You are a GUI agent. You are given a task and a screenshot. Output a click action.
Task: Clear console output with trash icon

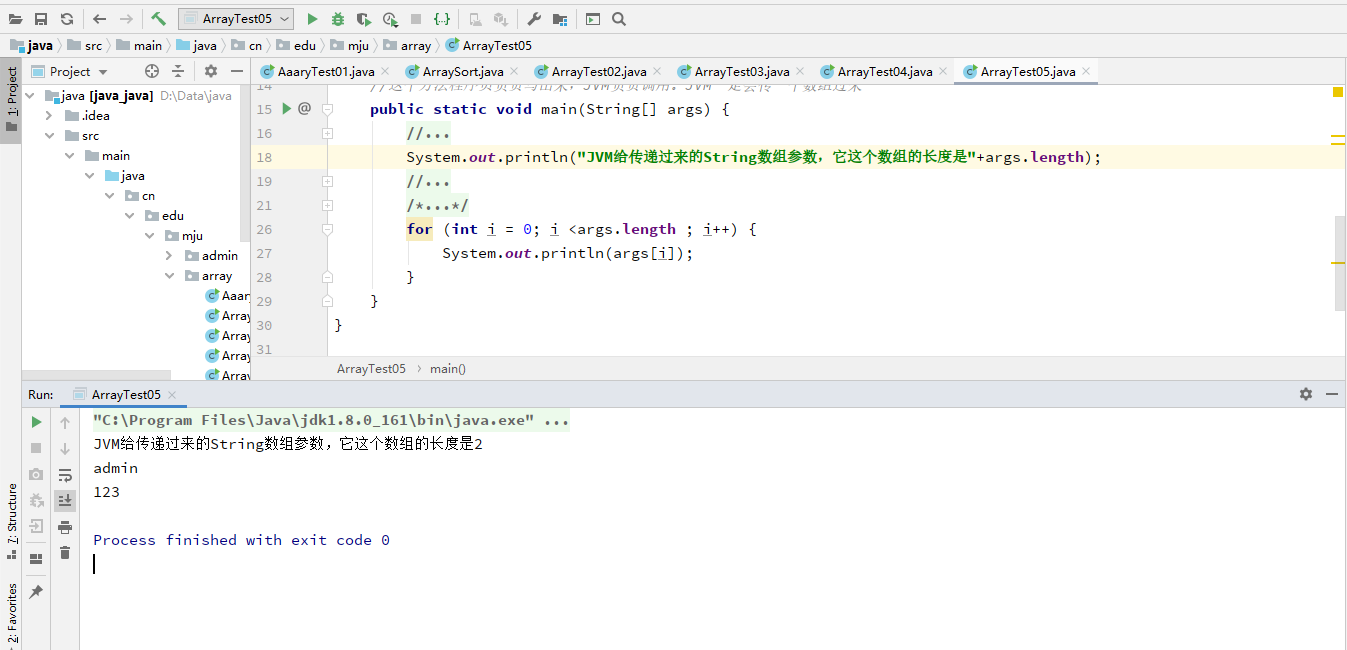pyautogui.click(x=65, y=552)
